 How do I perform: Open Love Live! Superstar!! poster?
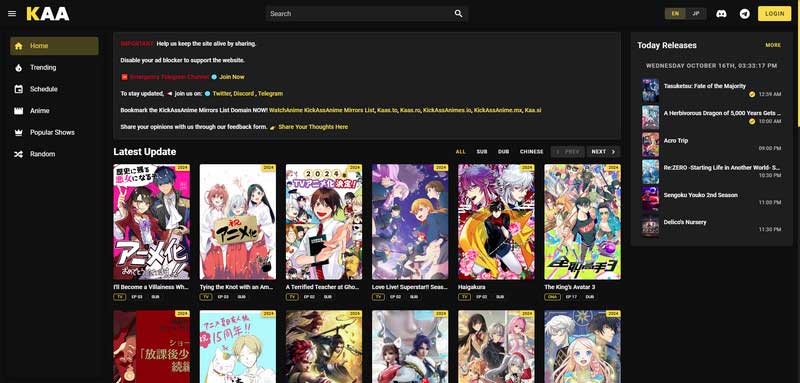click(410, 222)
